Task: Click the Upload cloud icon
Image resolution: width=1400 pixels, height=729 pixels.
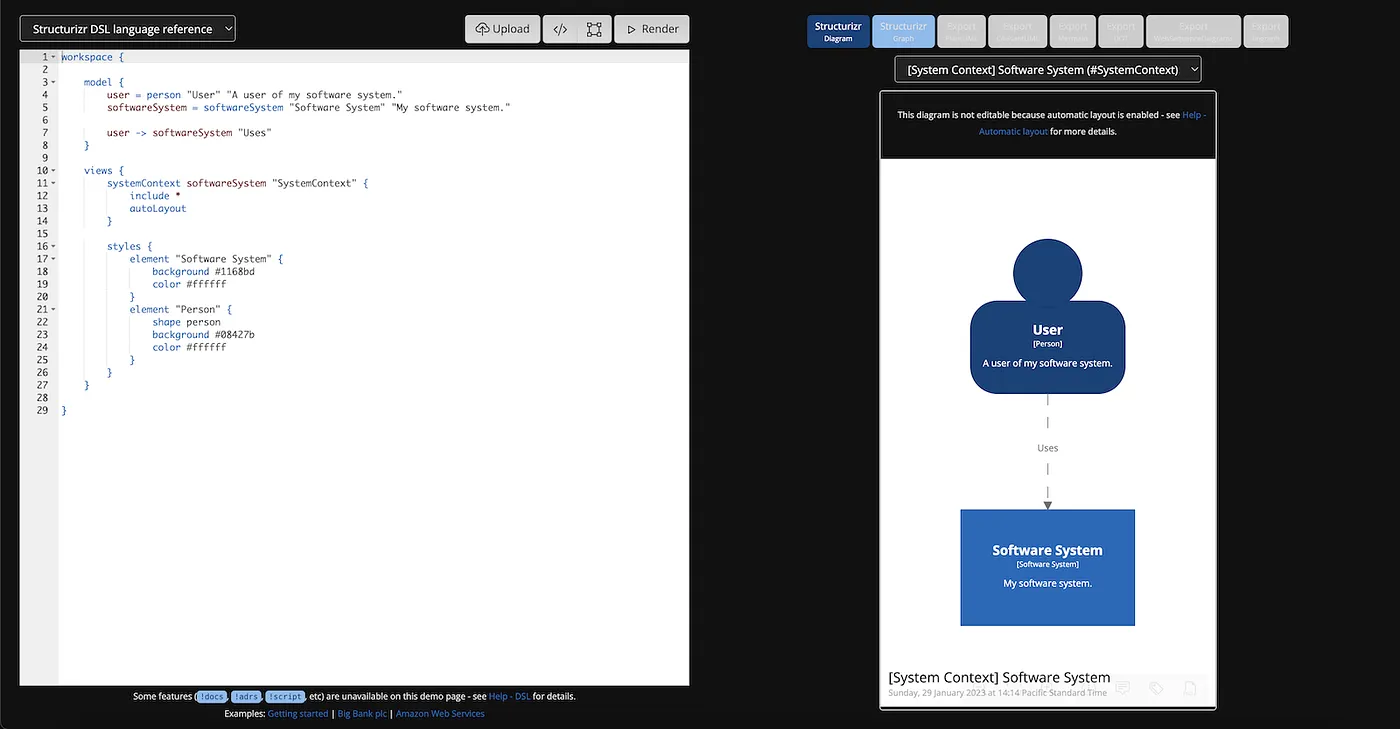Action: 482,29
